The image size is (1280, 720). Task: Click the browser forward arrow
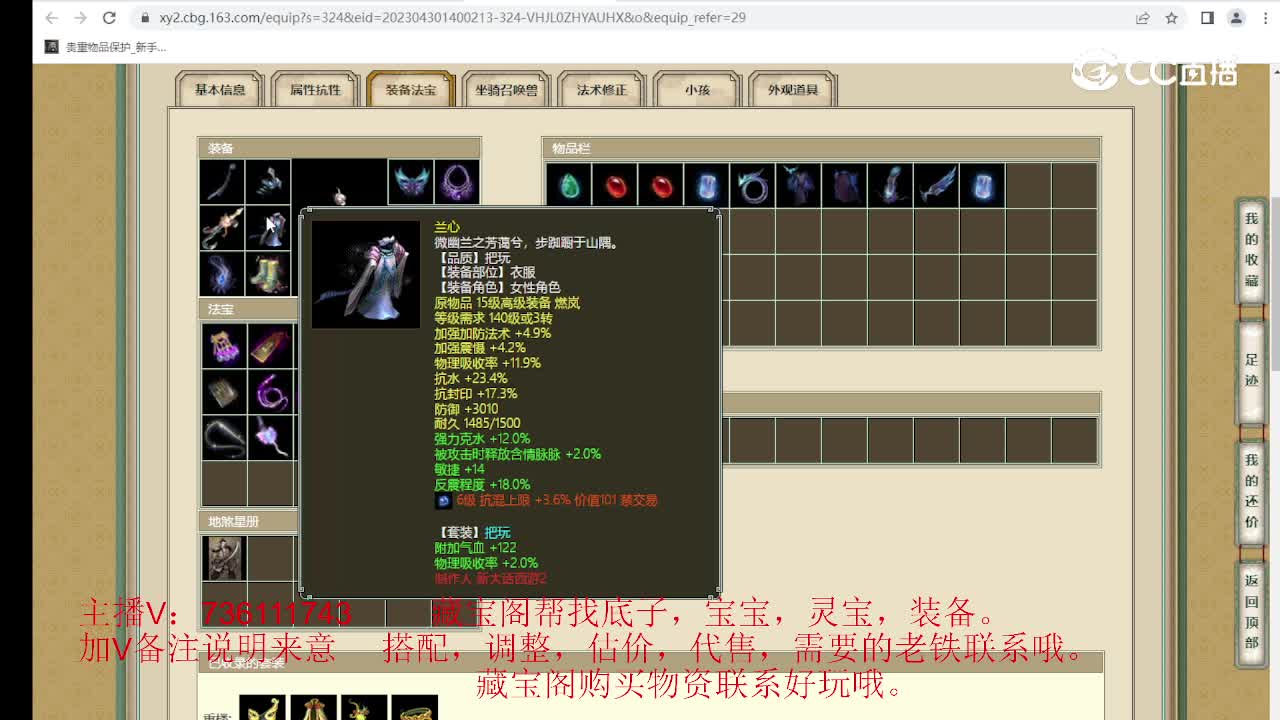tap(81, 17)
